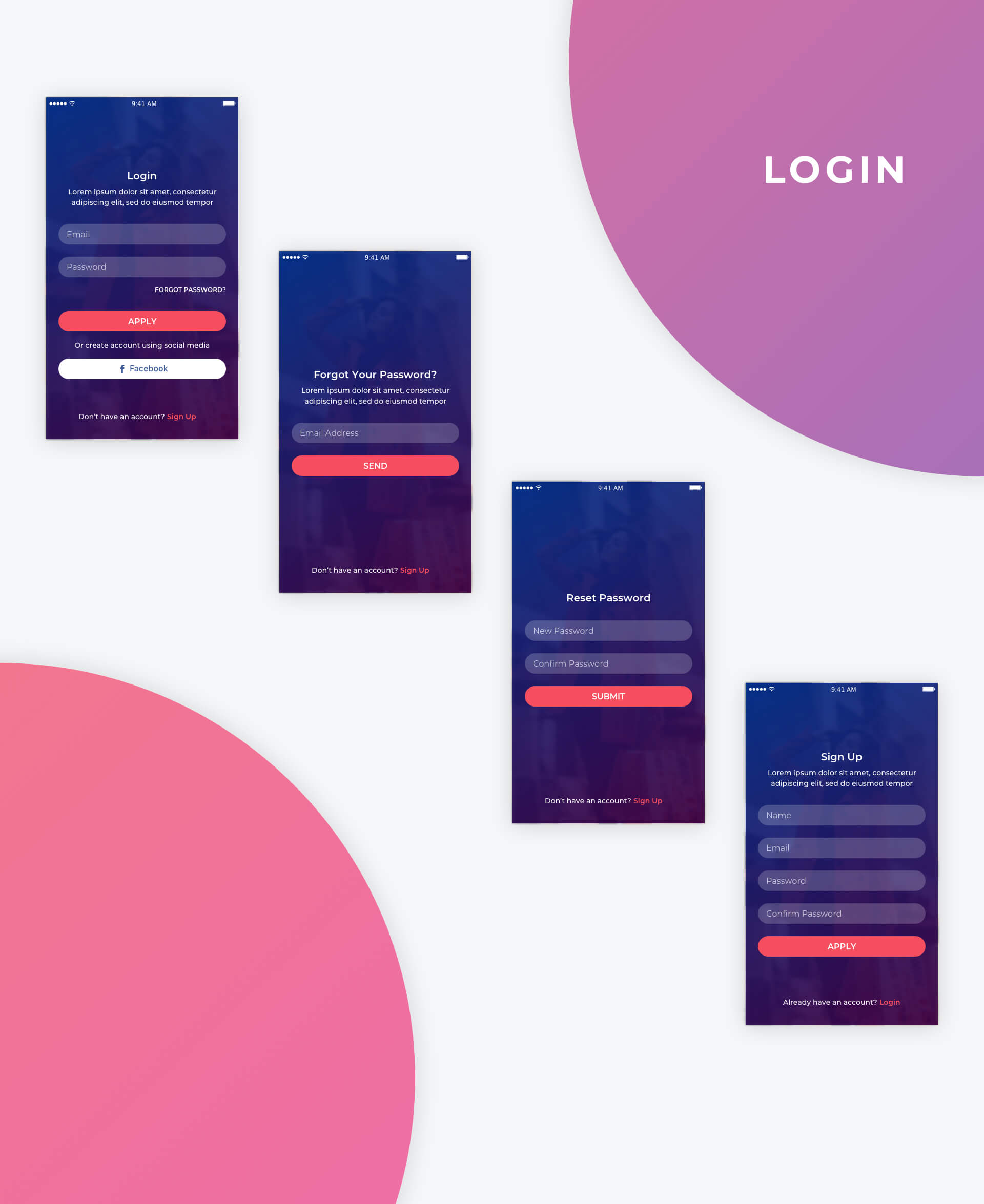Click Email input field on login screen
The height and width of the screenshot is (1204, 984).
[141, 234]
